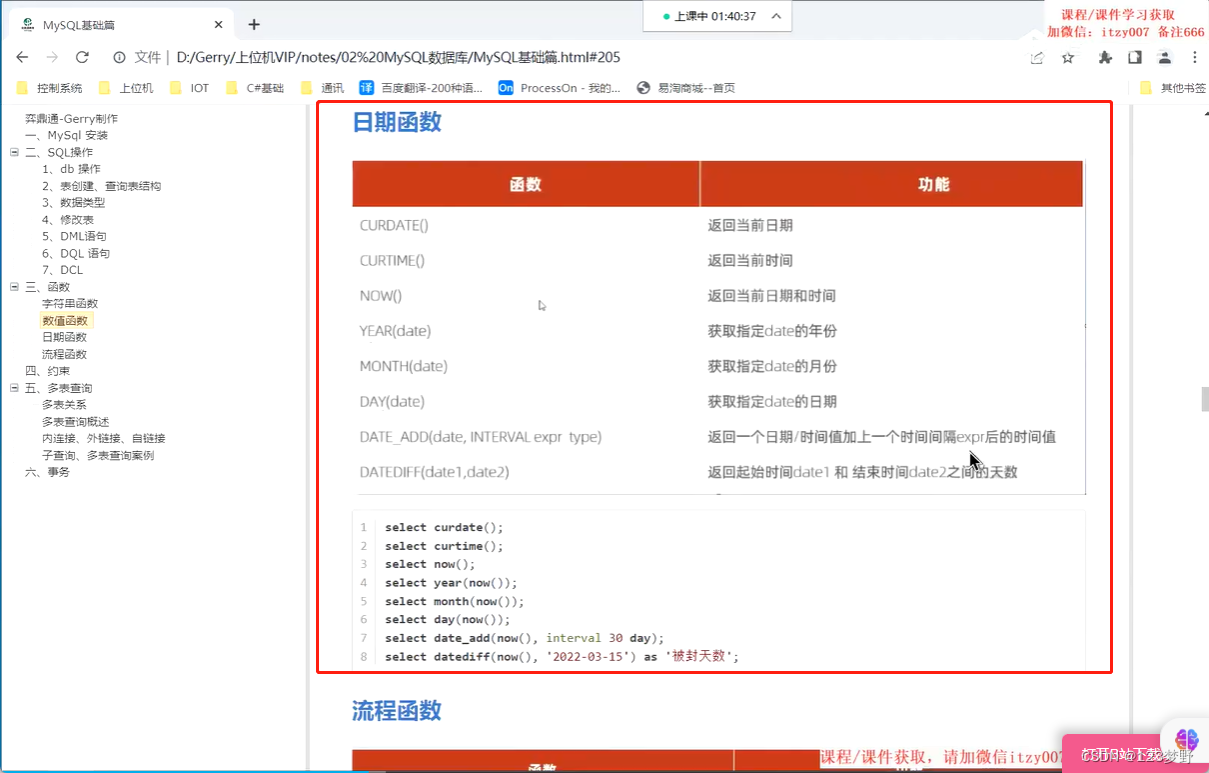Open the user profile avatar icon
The height and width of the screenshot is (773, 1209).
coord(1165,58)
